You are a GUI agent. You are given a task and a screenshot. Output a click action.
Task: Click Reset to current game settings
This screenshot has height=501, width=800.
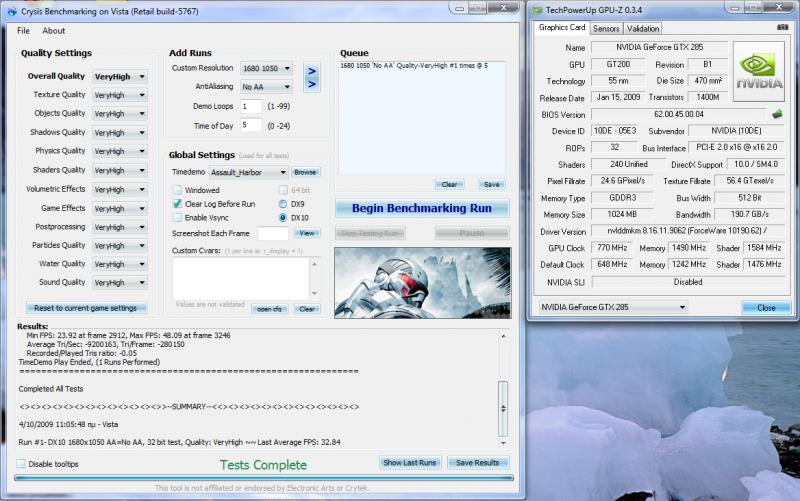point(86,308)
